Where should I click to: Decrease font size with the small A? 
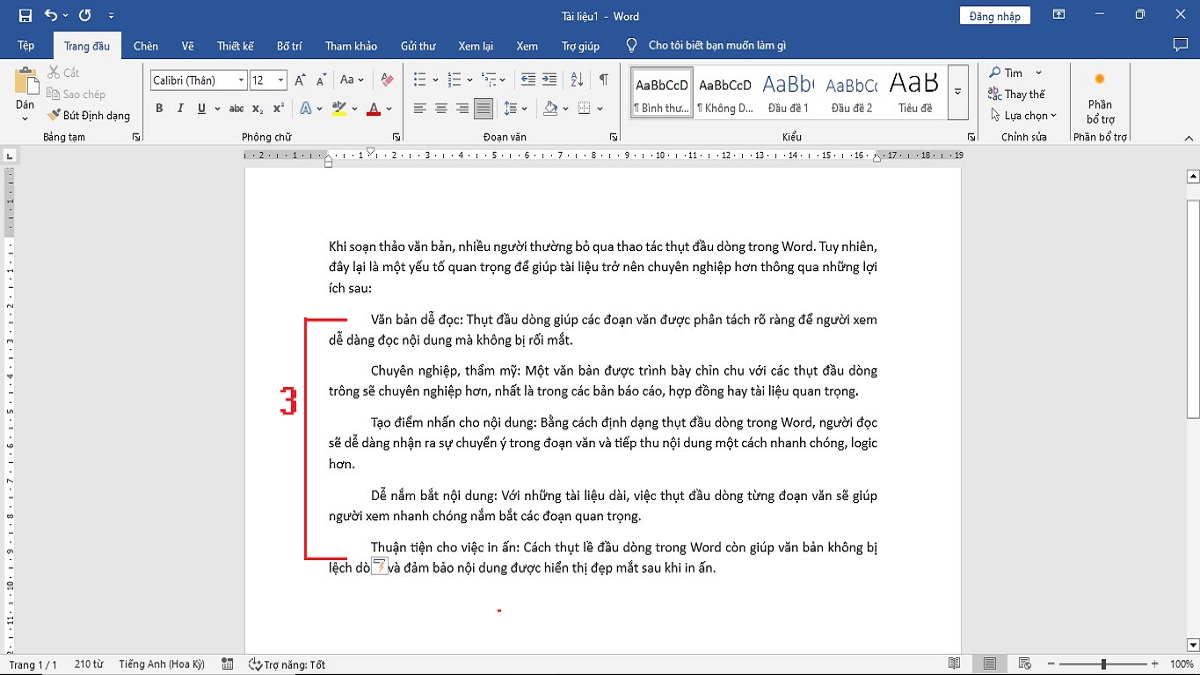coord(321,80)
